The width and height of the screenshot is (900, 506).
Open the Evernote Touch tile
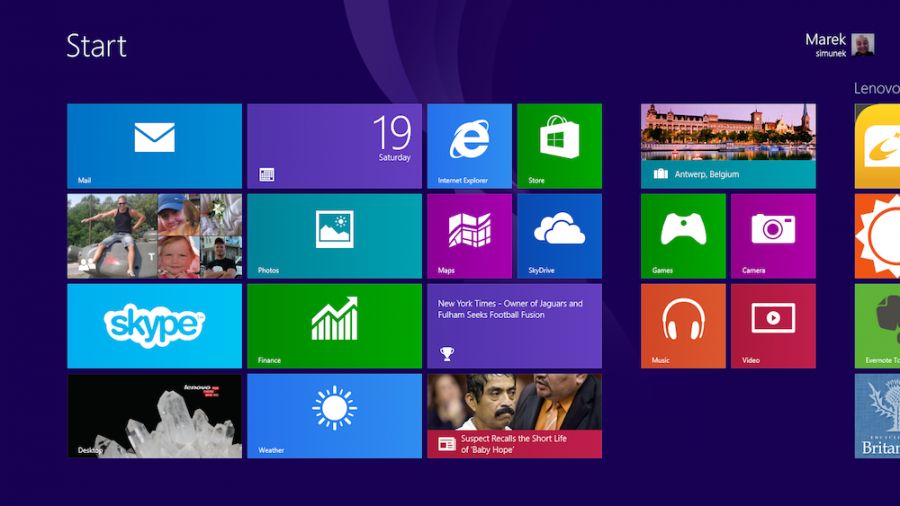[878, 326]
